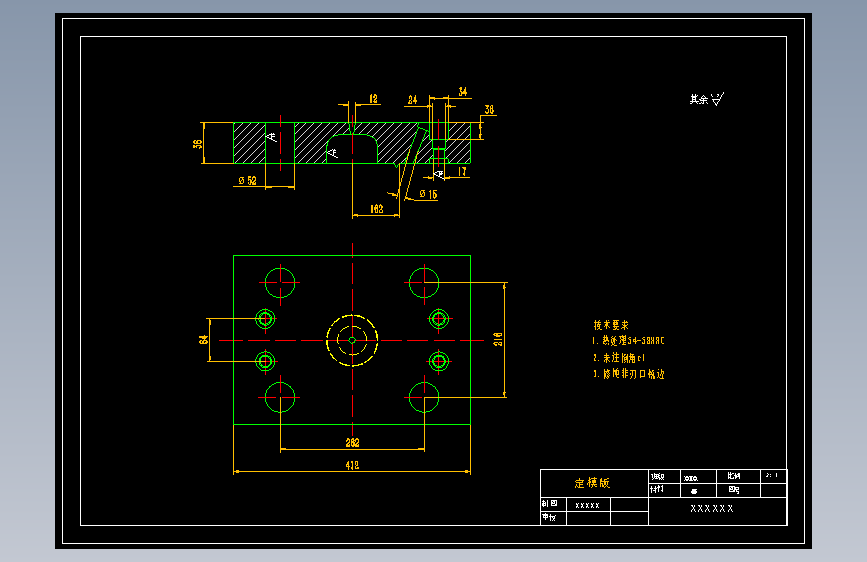867x562 pixels.
Task: Select the XXXXX drafter name cell
Action: pos(588,505)
